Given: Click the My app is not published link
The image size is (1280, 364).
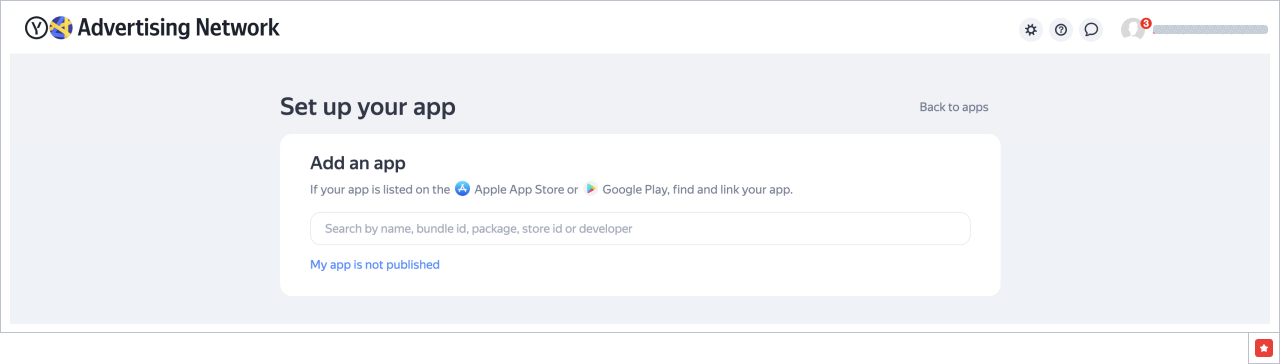Looking at the screenshot, I should coord(375,265).
